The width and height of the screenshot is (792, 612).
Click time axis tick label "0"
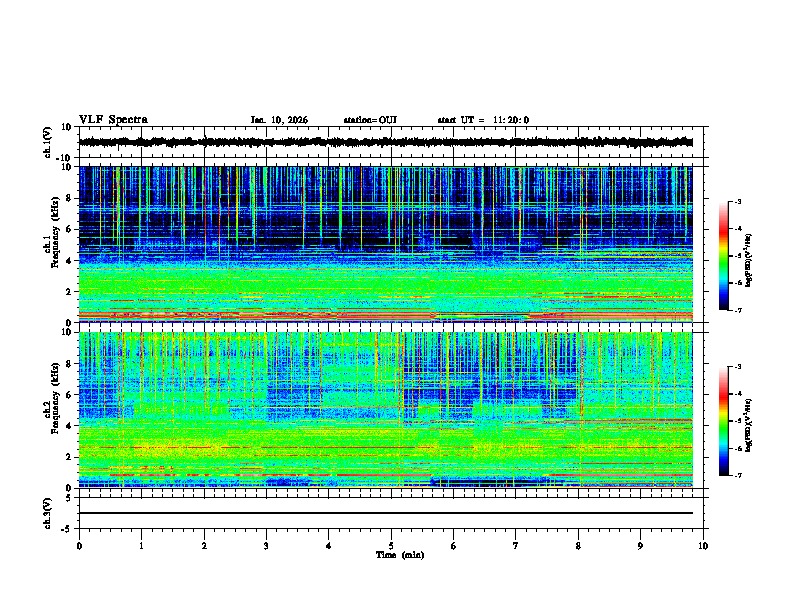[79, 546]
